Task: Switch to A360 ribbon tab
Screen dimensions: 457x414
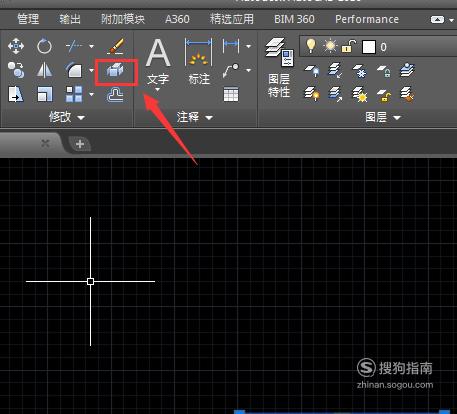Action: [177, 19]
